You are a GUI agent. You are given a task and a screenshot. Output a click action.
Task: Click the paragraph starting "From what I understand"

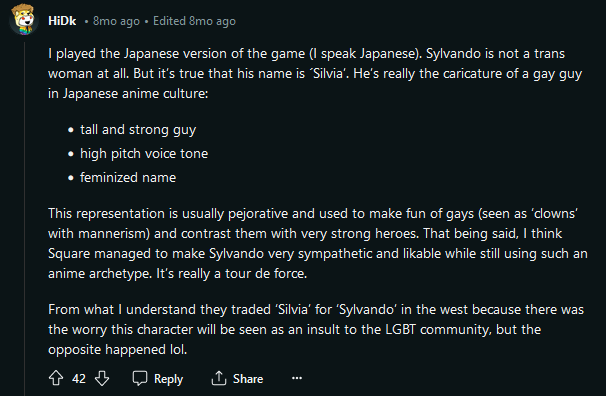pyautogui.click(x=316, y=330)
